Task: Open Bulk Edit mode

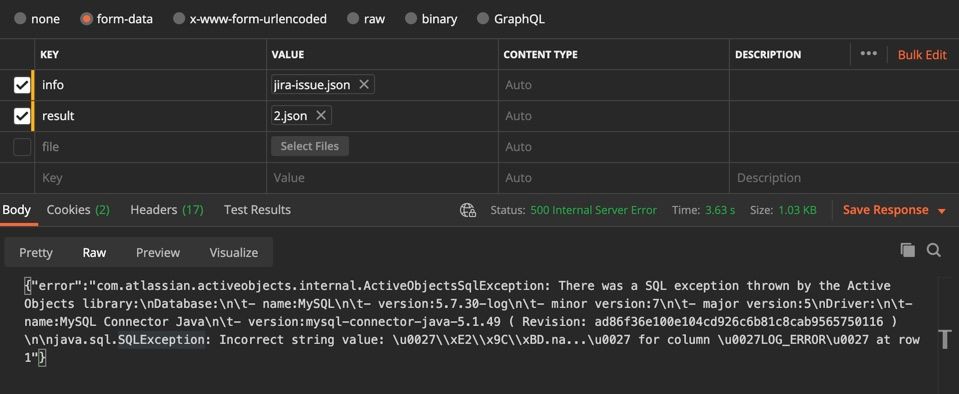Action: pyautogui.click(x=922, y=54)
